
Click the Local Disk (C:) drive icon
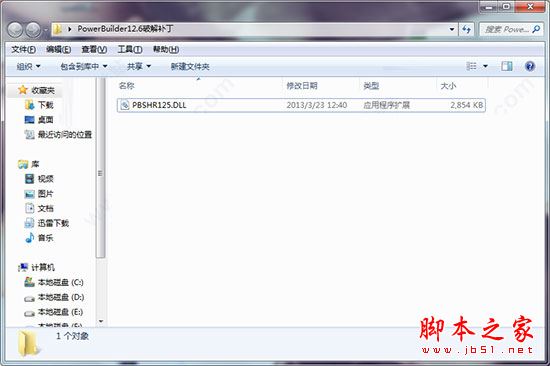[29, 282]
